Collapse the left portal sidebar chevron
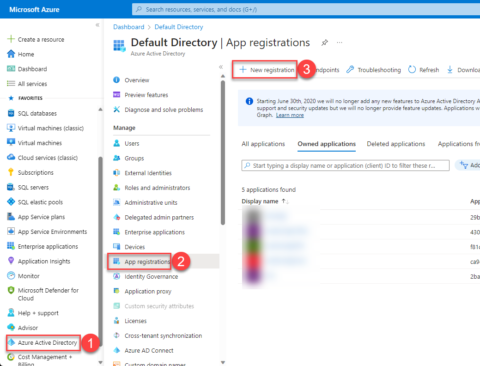The width and height of the screenshot is (480, 366). 97,25
